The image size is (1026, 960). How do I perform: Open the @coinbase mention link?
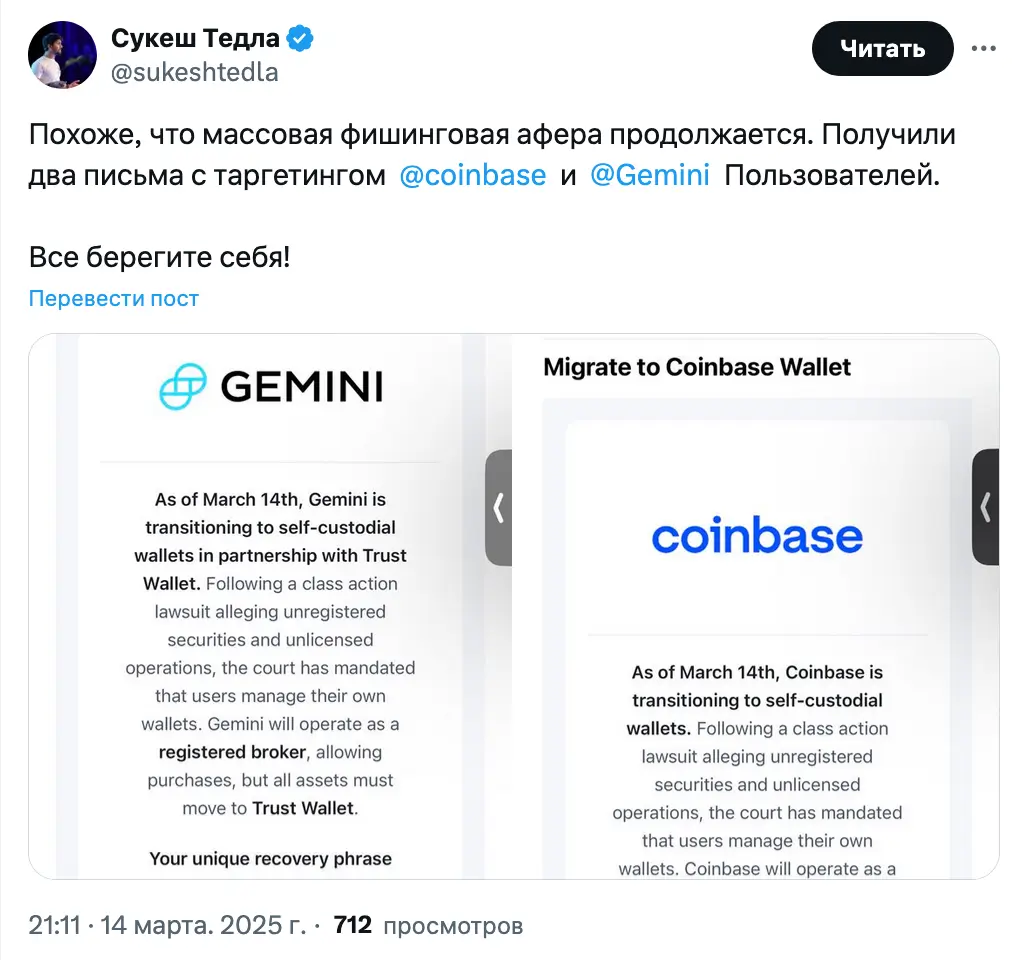pyautogui.click(x=472, y=176)
